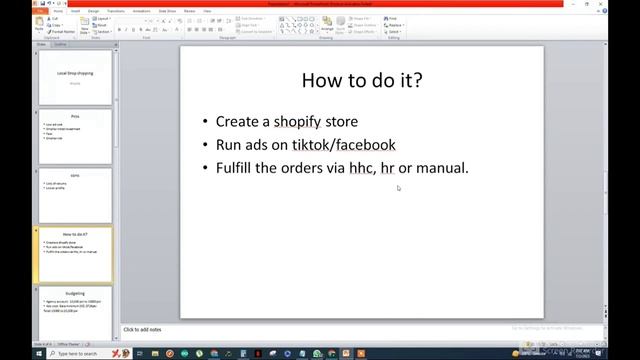Open the slide Layout dropdown
640x360 pixels.
[x=101, y=19]
